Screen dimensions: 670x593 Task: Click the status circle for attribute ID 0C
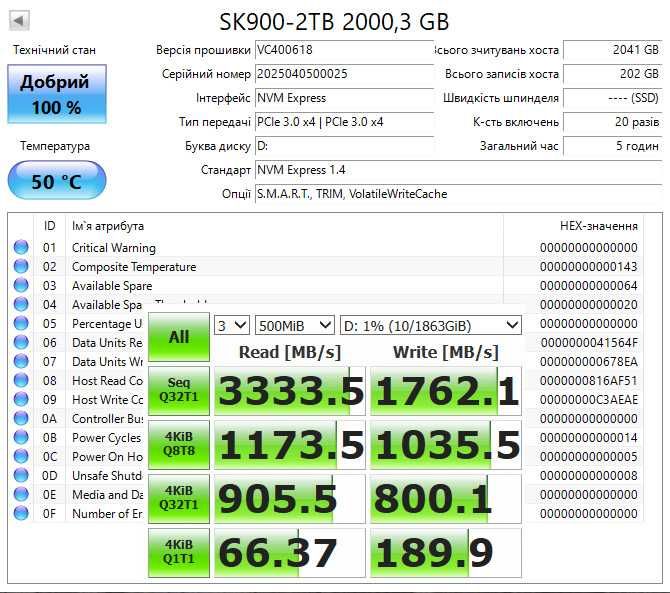pos(21,456)
